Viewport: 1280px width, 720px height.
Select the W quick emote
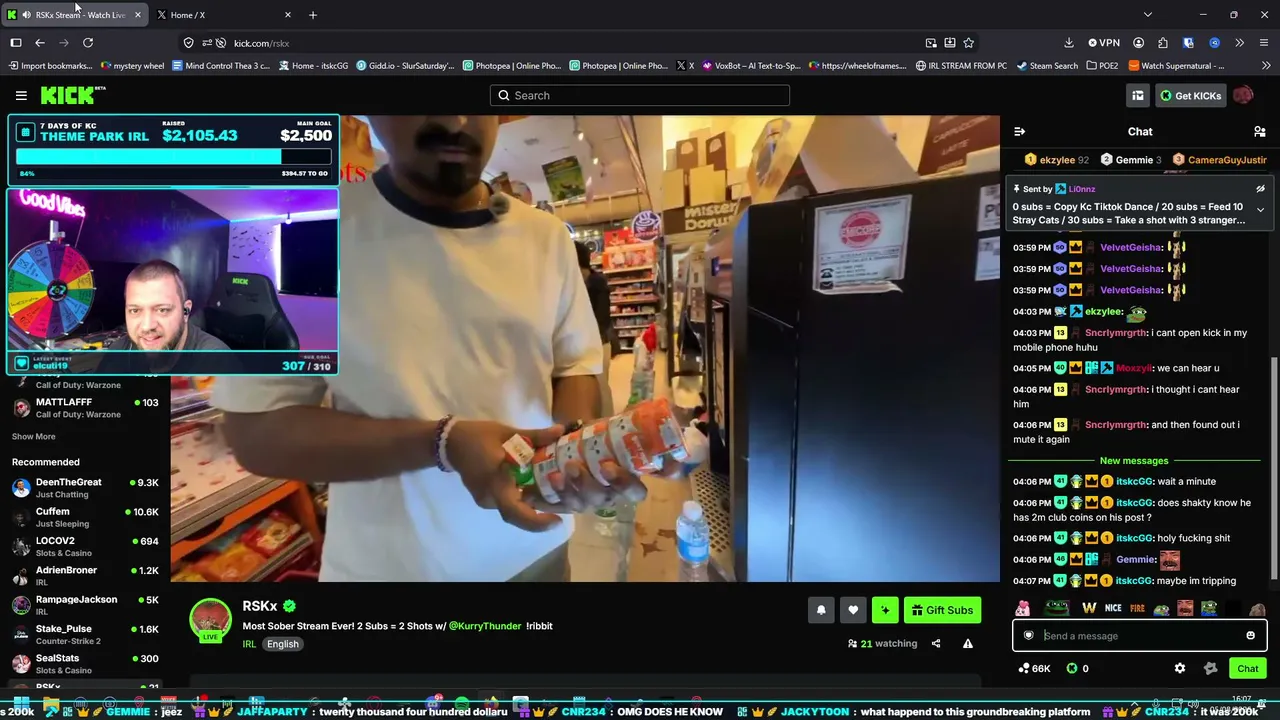[1089, 608]
